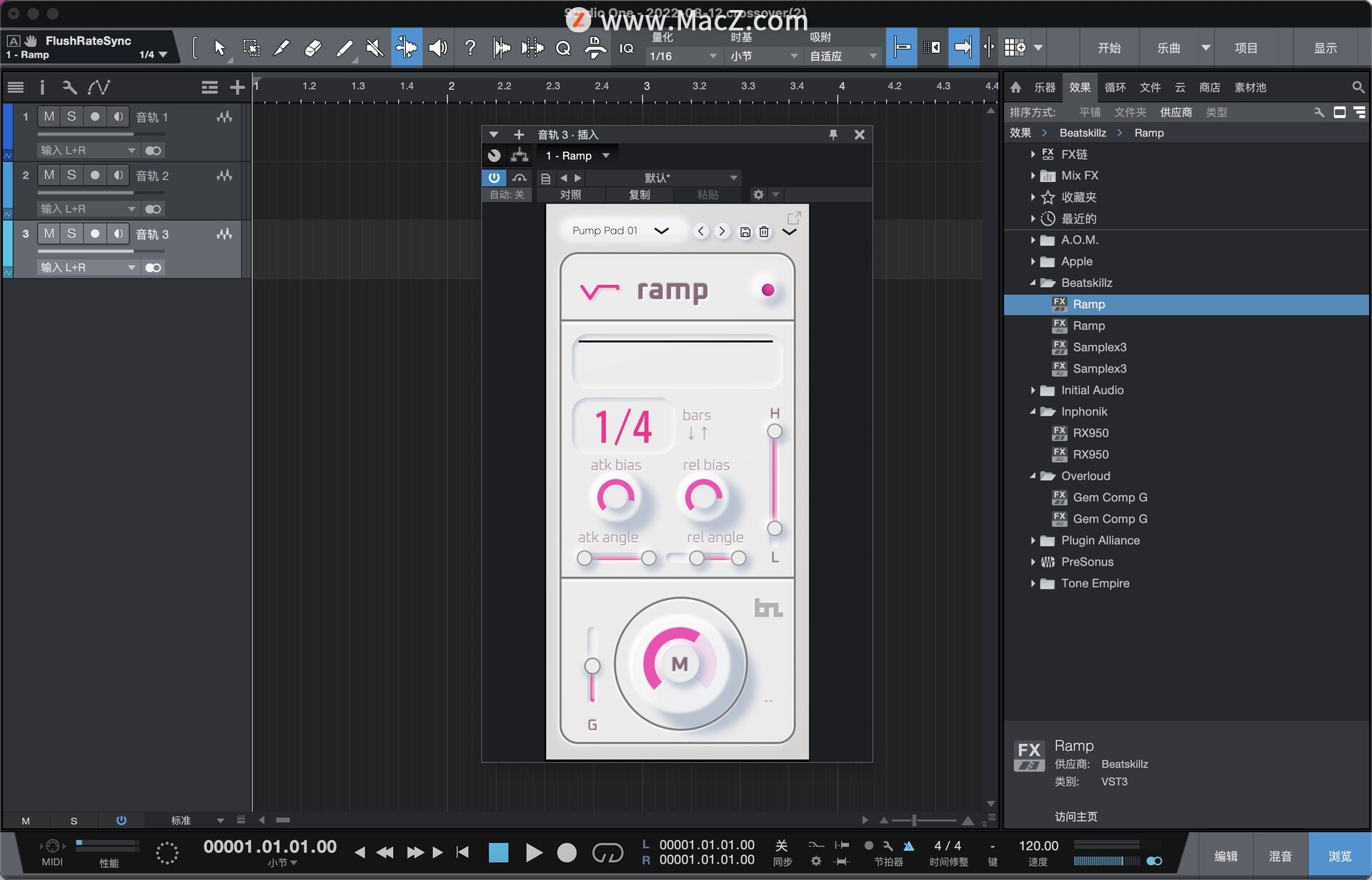Click the IQ input quantize button
The image size is (1372, 880).
[626, 48]
